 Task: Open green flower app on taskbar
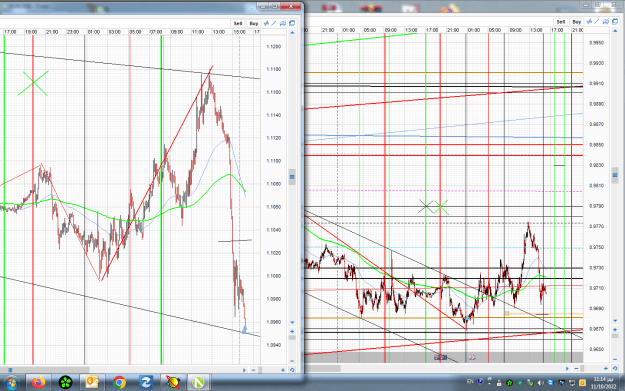[x=65, y=383]
